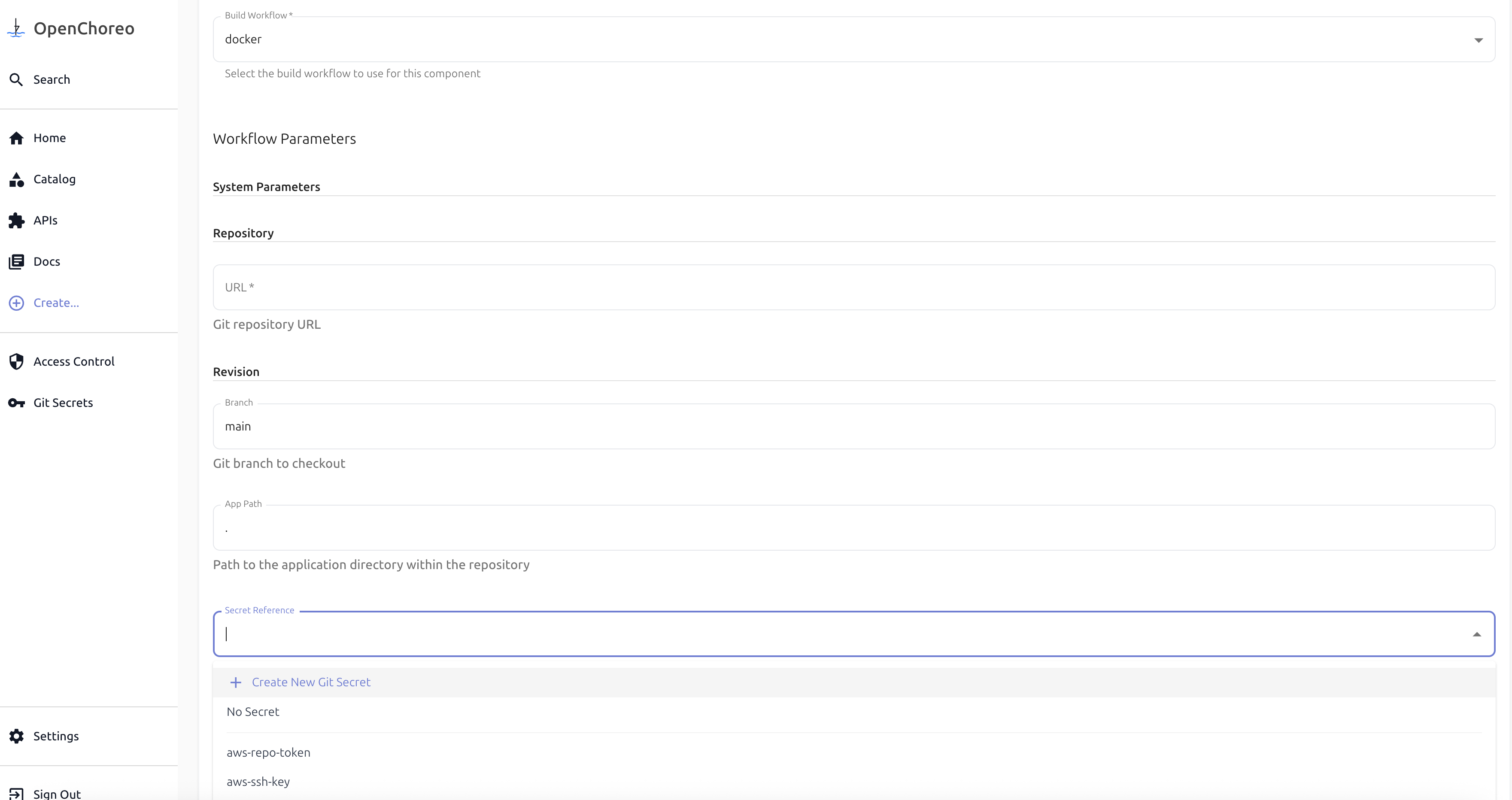Collapse the Secret Reference dropdown arrow

click(1476, 634)
